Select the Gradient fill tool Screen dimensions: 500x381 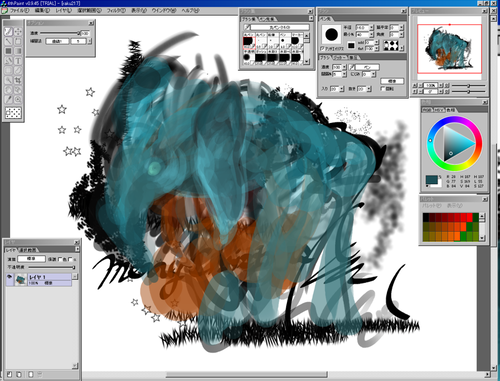coord(18,51)
